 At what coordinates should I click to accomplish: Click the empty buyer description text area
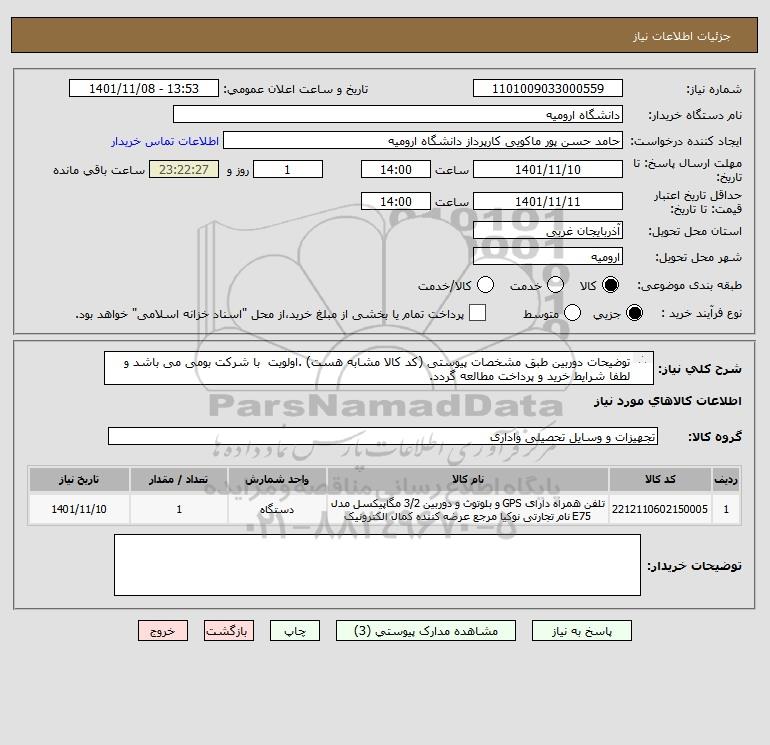[377, 565]
